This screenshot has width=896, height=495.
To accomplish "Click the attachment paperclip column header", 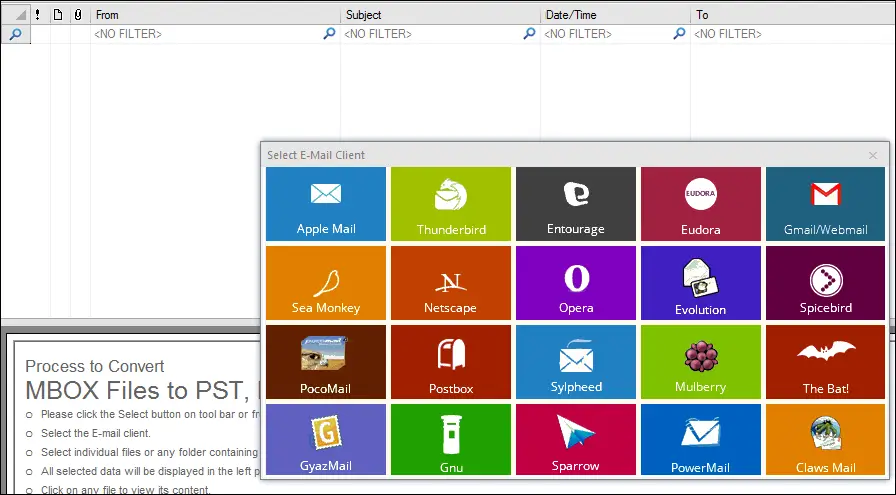I will point(78,15).
